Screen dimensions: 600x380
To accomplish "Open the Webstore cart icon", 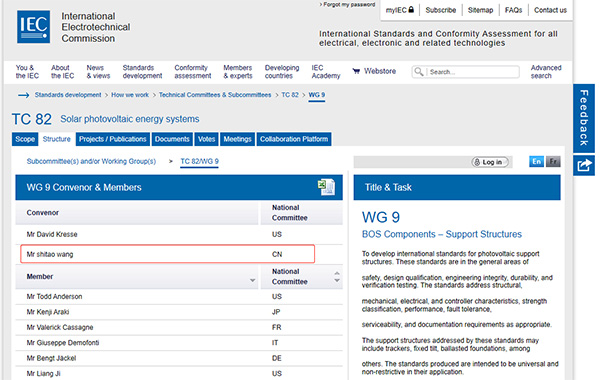I will pos(356,71).
